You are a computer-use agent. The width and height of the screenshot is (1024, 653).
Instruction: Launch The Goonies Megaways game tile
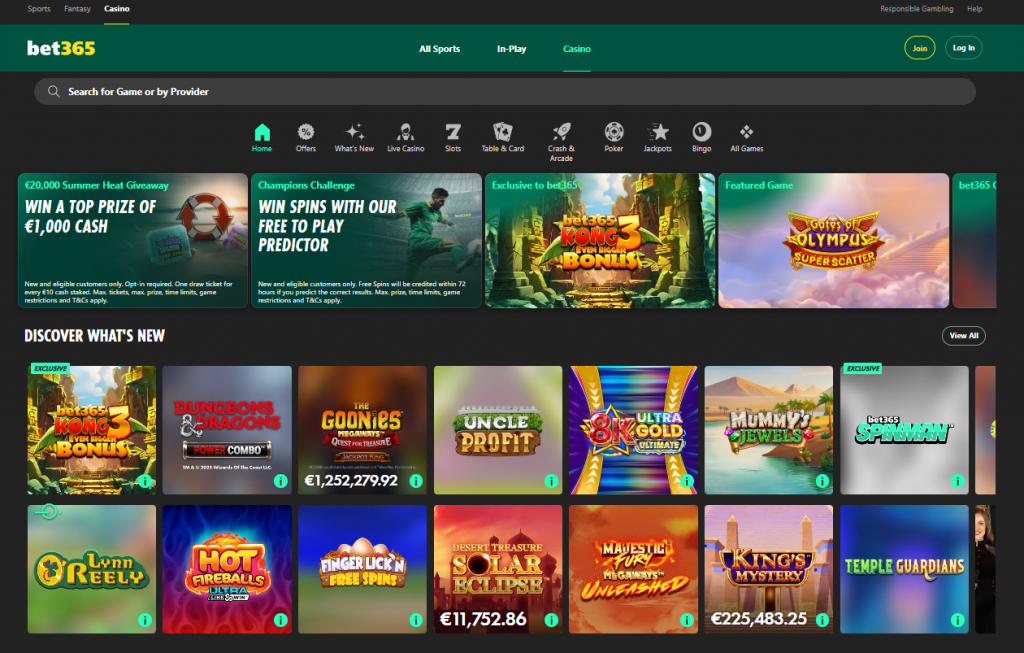(x=362, y=430)
